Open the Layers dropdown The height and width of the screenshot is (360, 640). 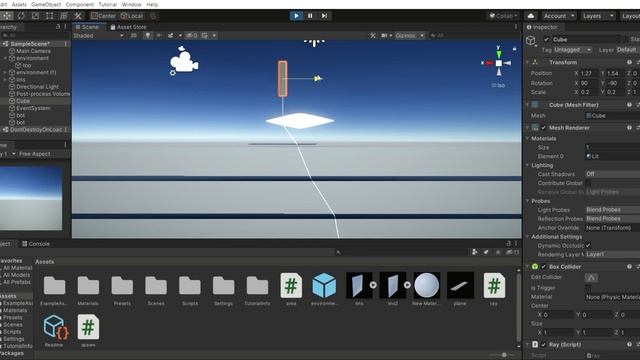[598, 16]
